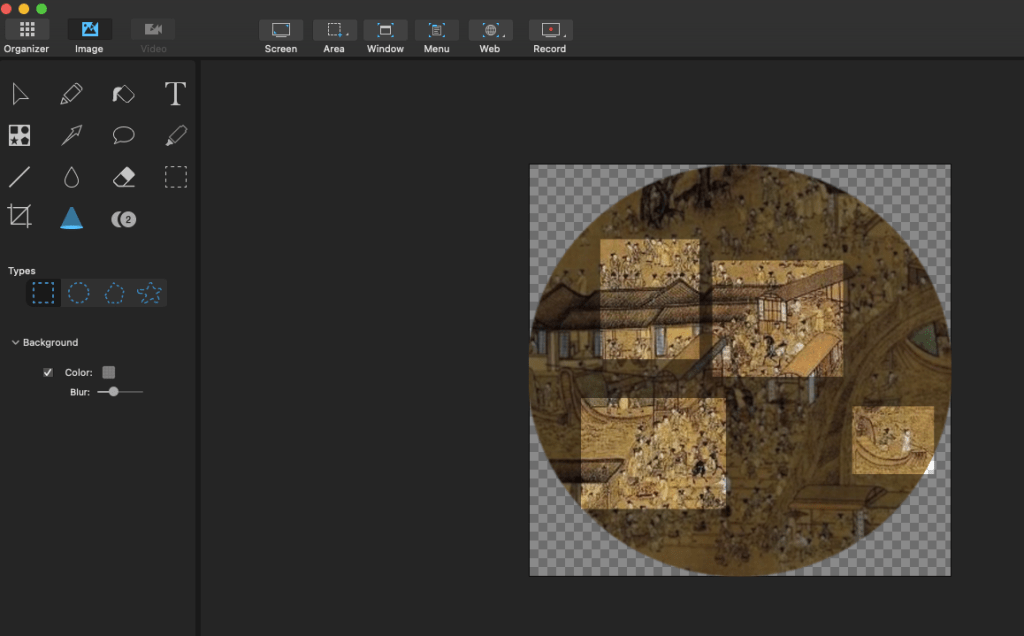Switch to the Image tab

tap(89, 31)
